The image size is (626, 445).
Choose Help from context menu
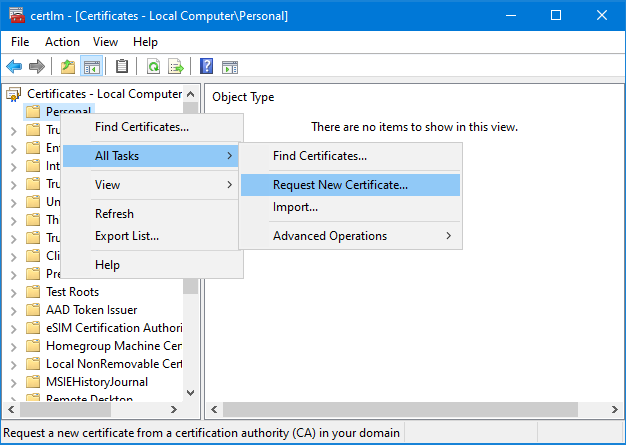pos(152,265)
